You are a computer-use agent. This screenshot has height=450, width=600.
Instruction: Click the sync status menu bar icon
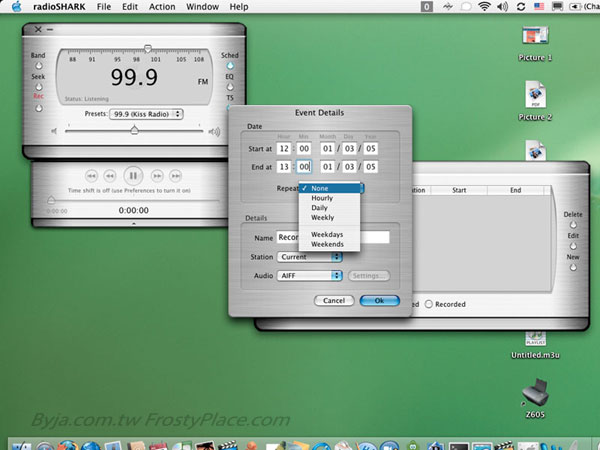[521, 7]
